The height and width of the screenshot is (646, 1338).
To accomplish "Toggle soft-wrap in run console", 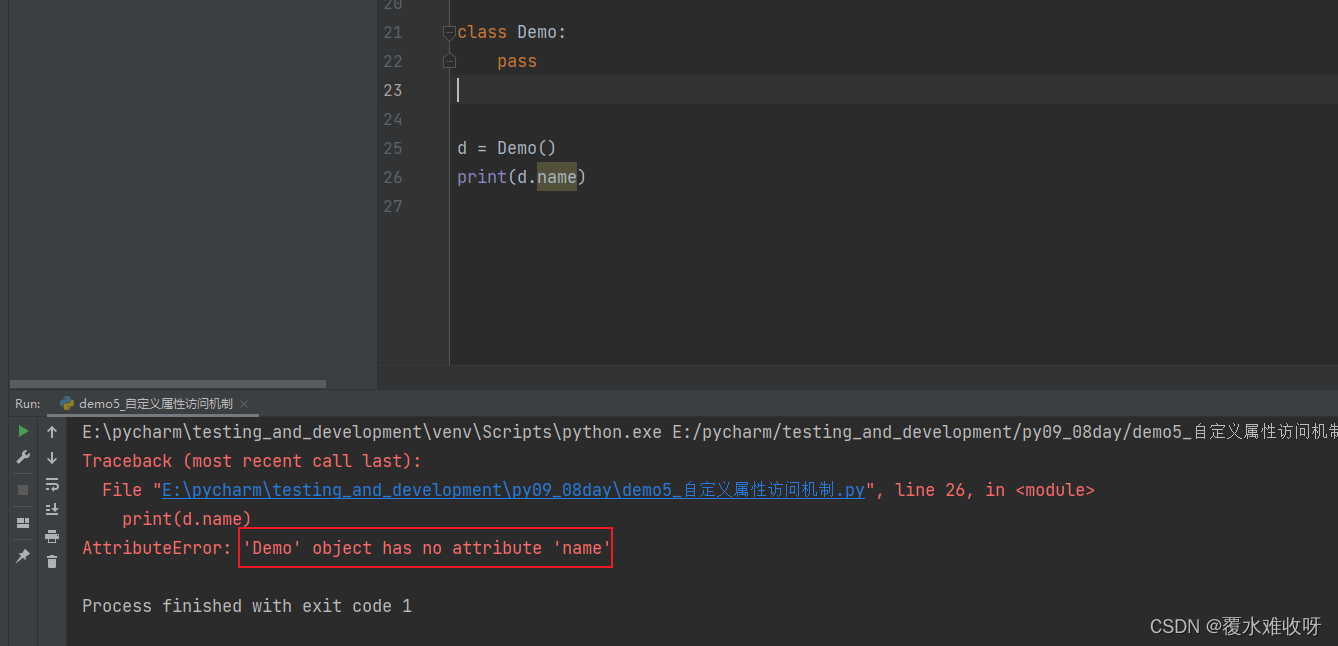I will pos(52,484).
